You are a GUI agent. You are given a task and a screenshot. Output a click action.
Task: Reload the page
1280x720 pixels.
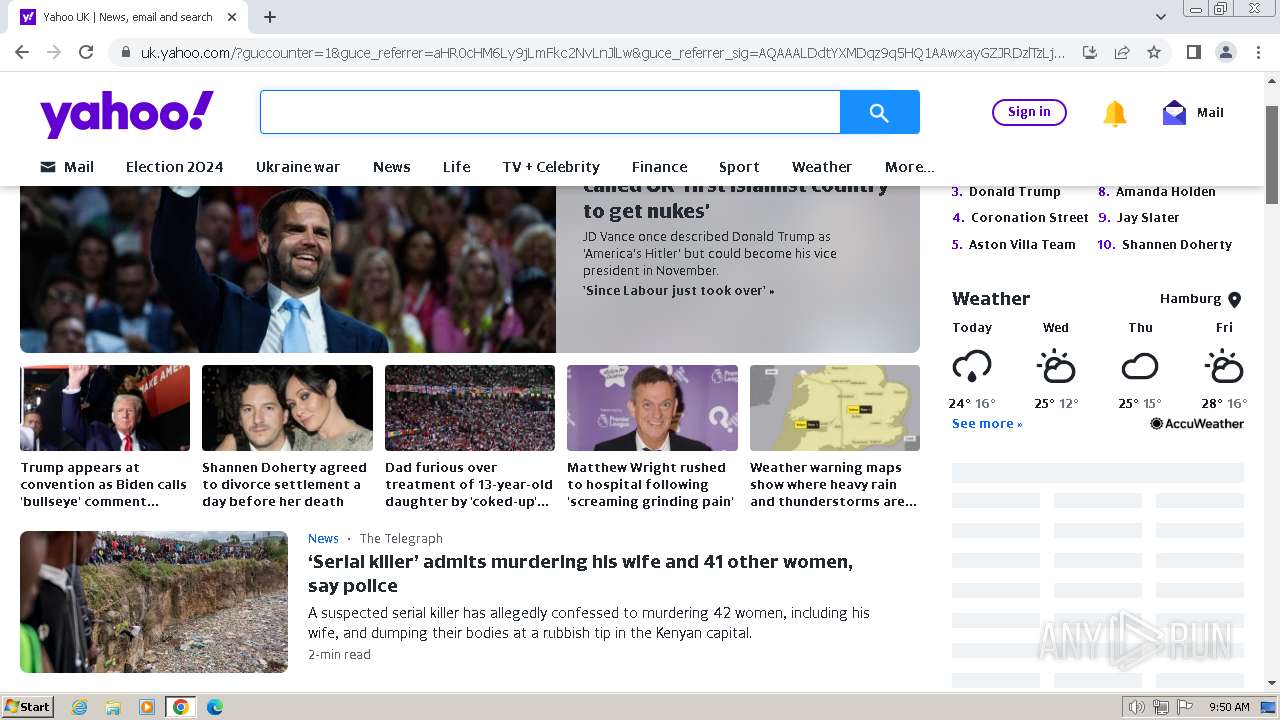pyautogui.click(x=86, y=52)
